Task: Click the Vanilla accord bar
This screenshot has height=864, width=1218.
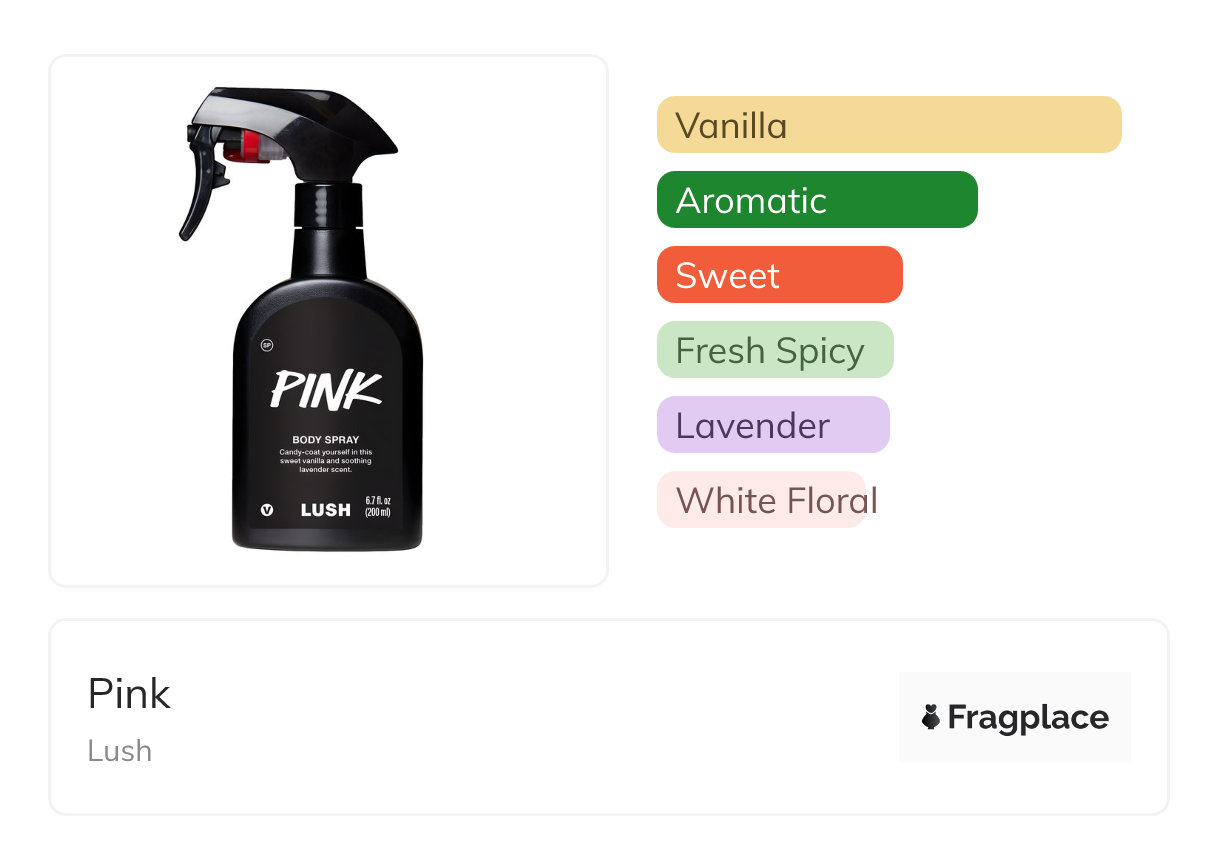Action: pos(889,125)
